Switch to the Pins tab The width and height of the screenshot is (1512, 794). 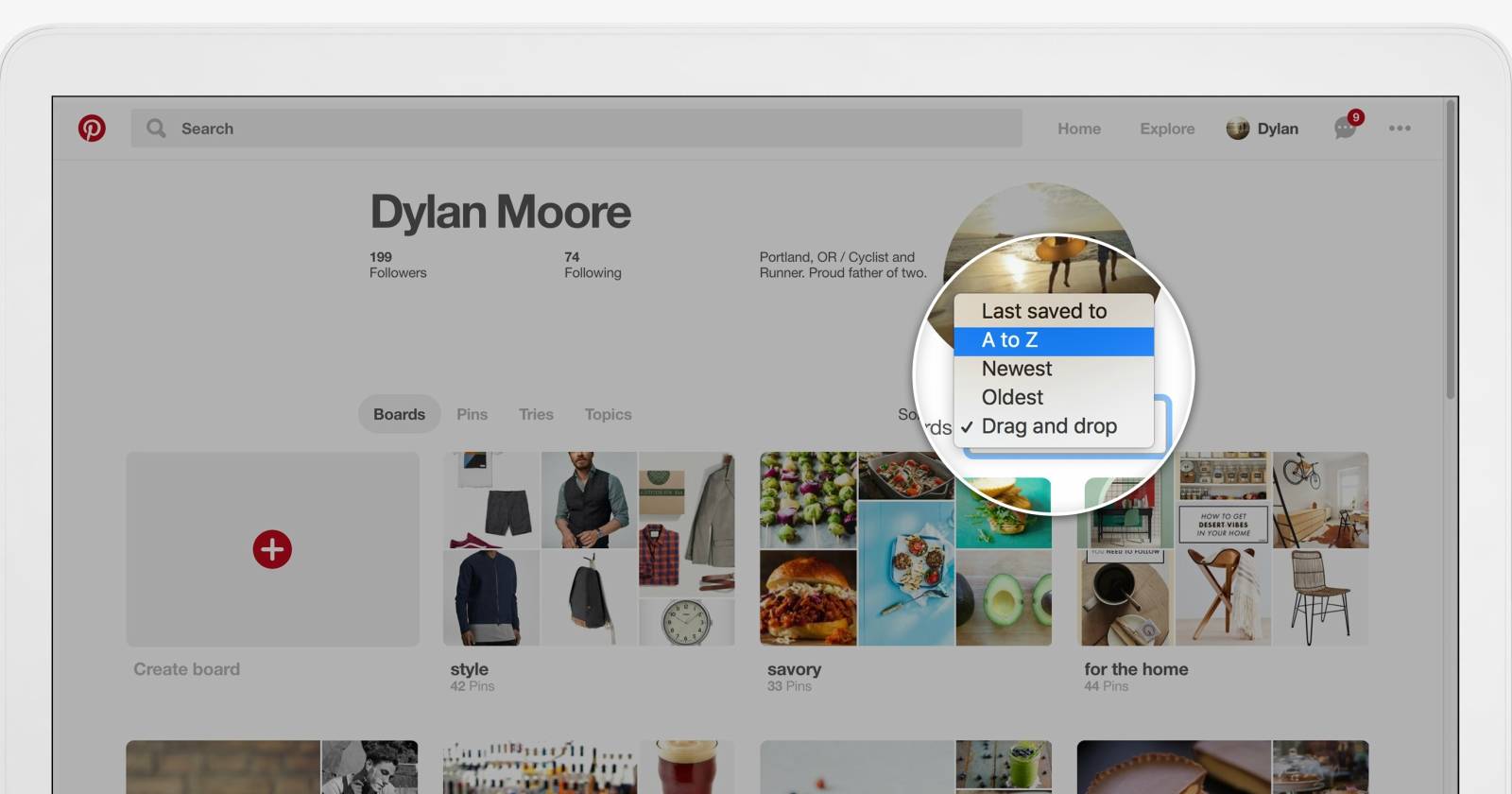click(x=472, y=414)
